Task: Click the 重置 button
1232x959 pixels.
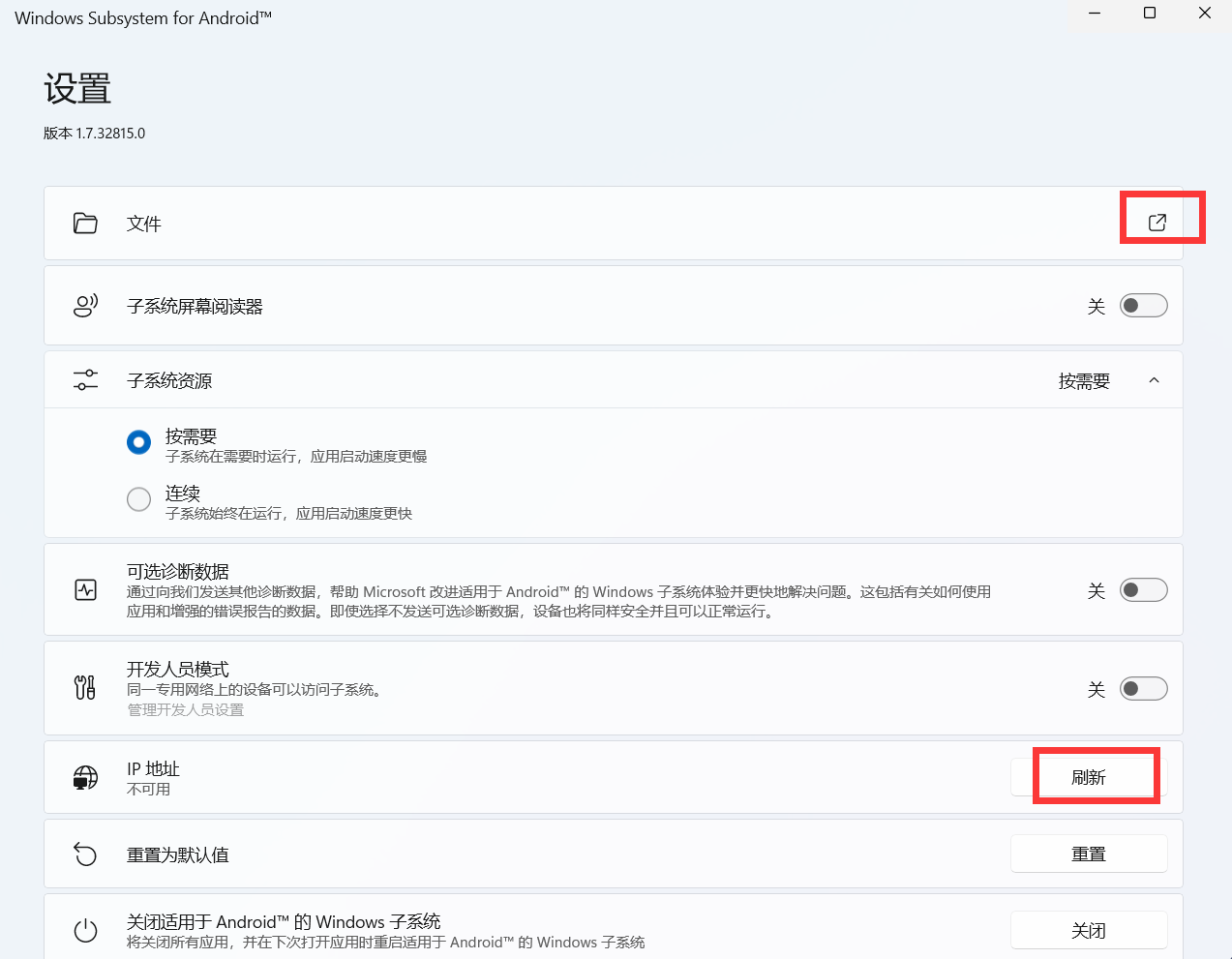Action: click(1089, 854)
